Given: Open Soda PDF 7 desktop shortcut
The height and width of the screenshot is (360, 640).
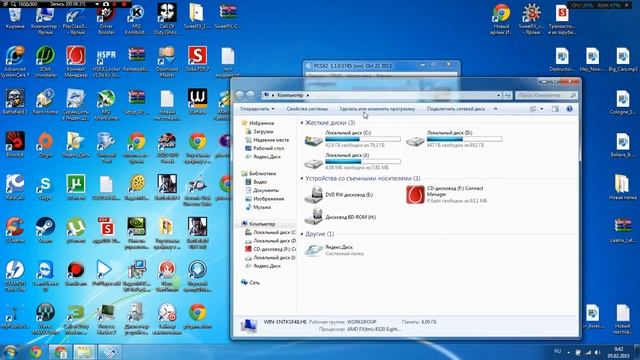Looking at the screenshot, I should tap(198, 59).
